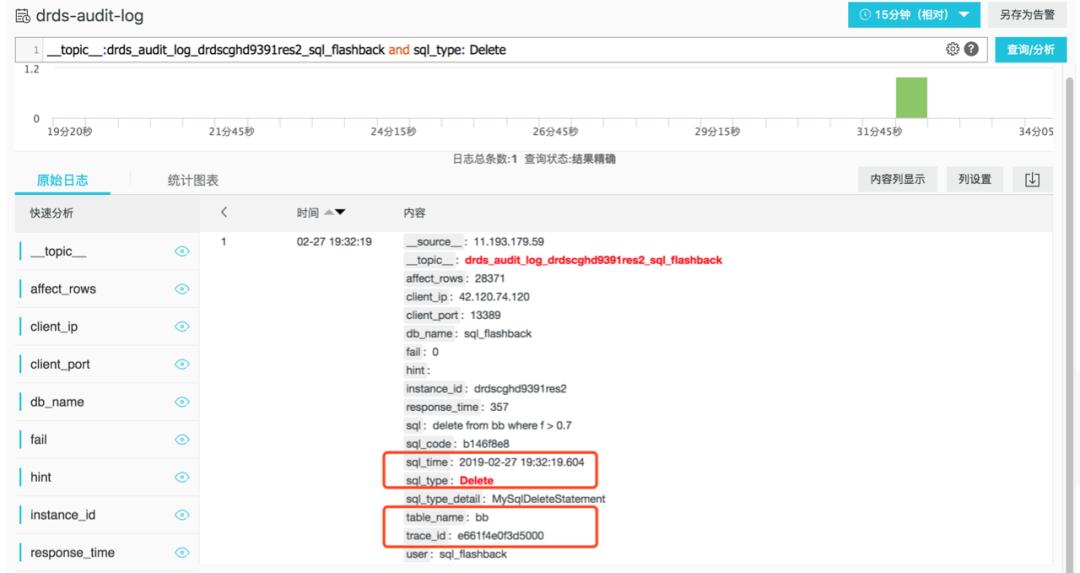Click the 快速分析 panel header
This screenshot has width=1080, height=573.
[x=52, y=213]
